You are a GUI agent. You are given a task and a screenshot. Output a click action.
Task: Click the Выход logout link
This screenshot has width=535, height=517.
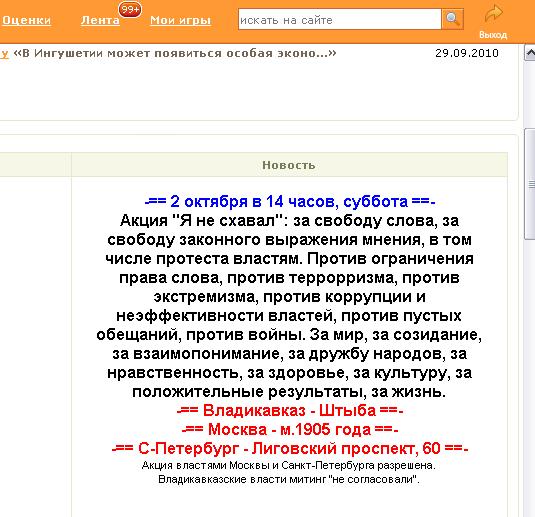493,35
